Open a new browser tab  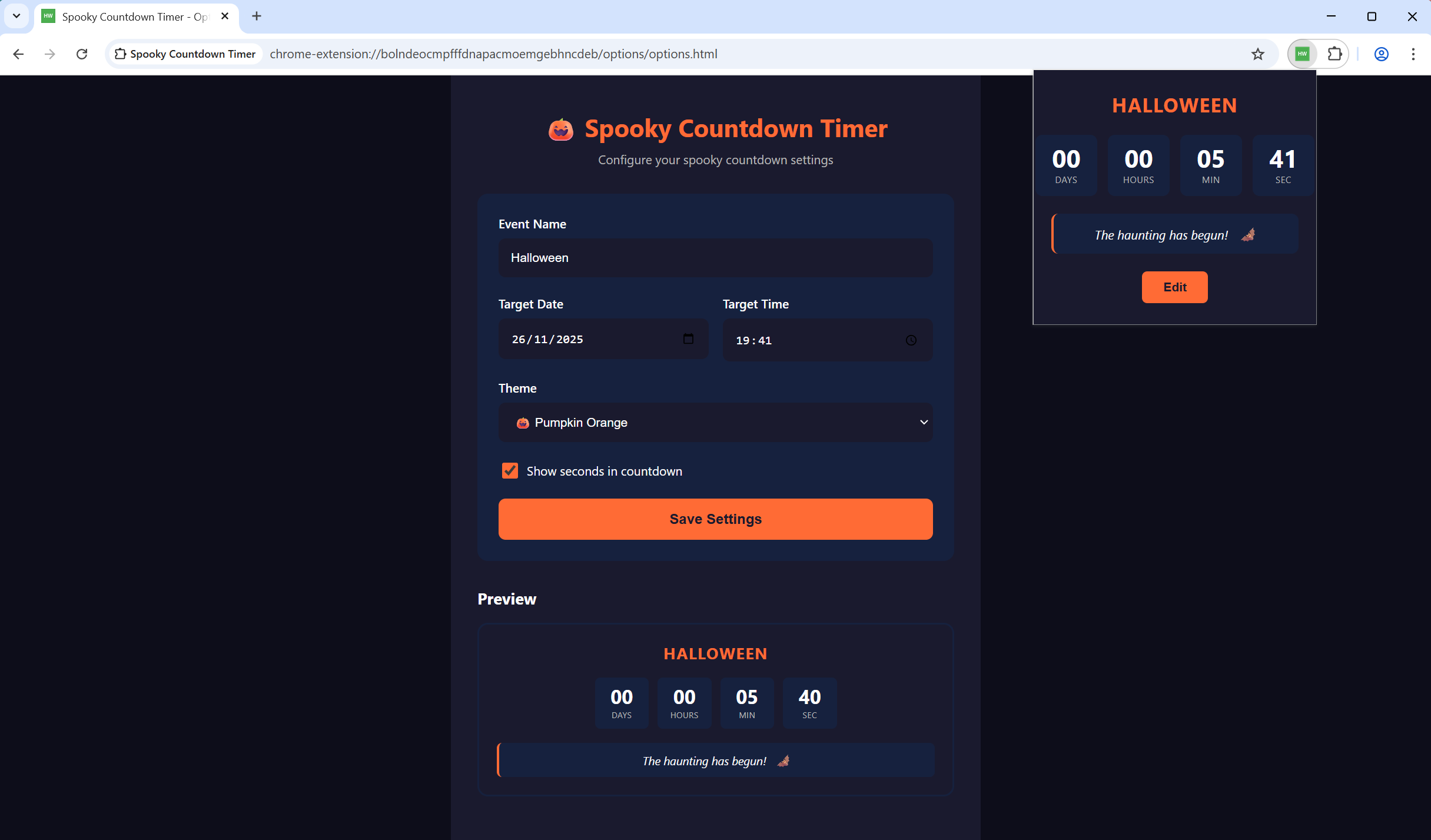click(257, 16)
